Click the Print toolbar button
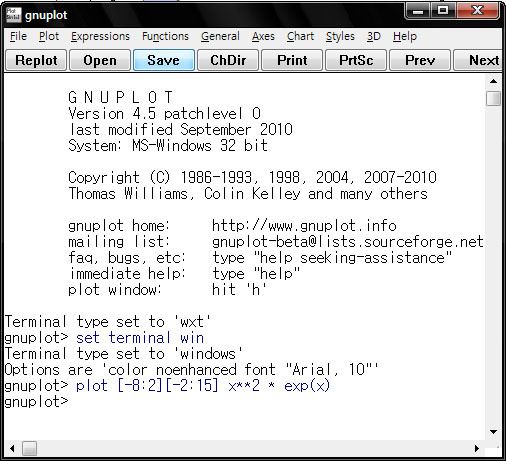This screenshot has width=506, height=461. 292,60
